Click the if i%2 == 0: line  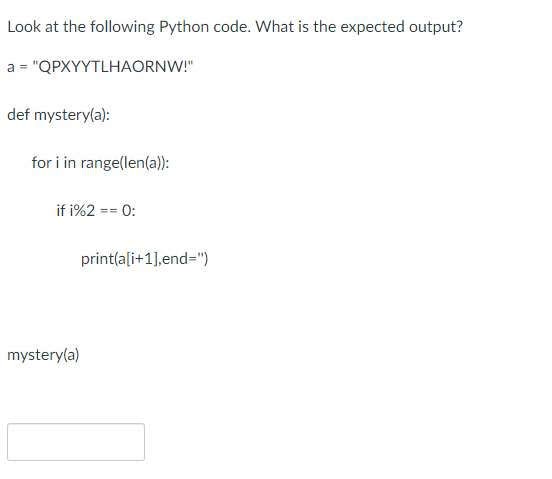[x=96, y=210]
